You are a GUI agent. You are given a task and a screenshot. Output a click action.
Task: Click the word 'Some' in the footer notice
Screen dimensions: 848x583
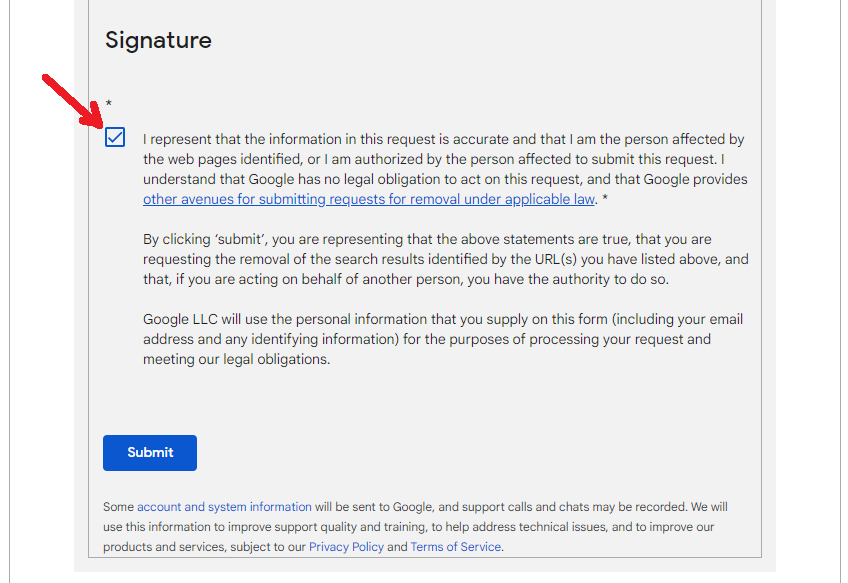coord(118,507)
